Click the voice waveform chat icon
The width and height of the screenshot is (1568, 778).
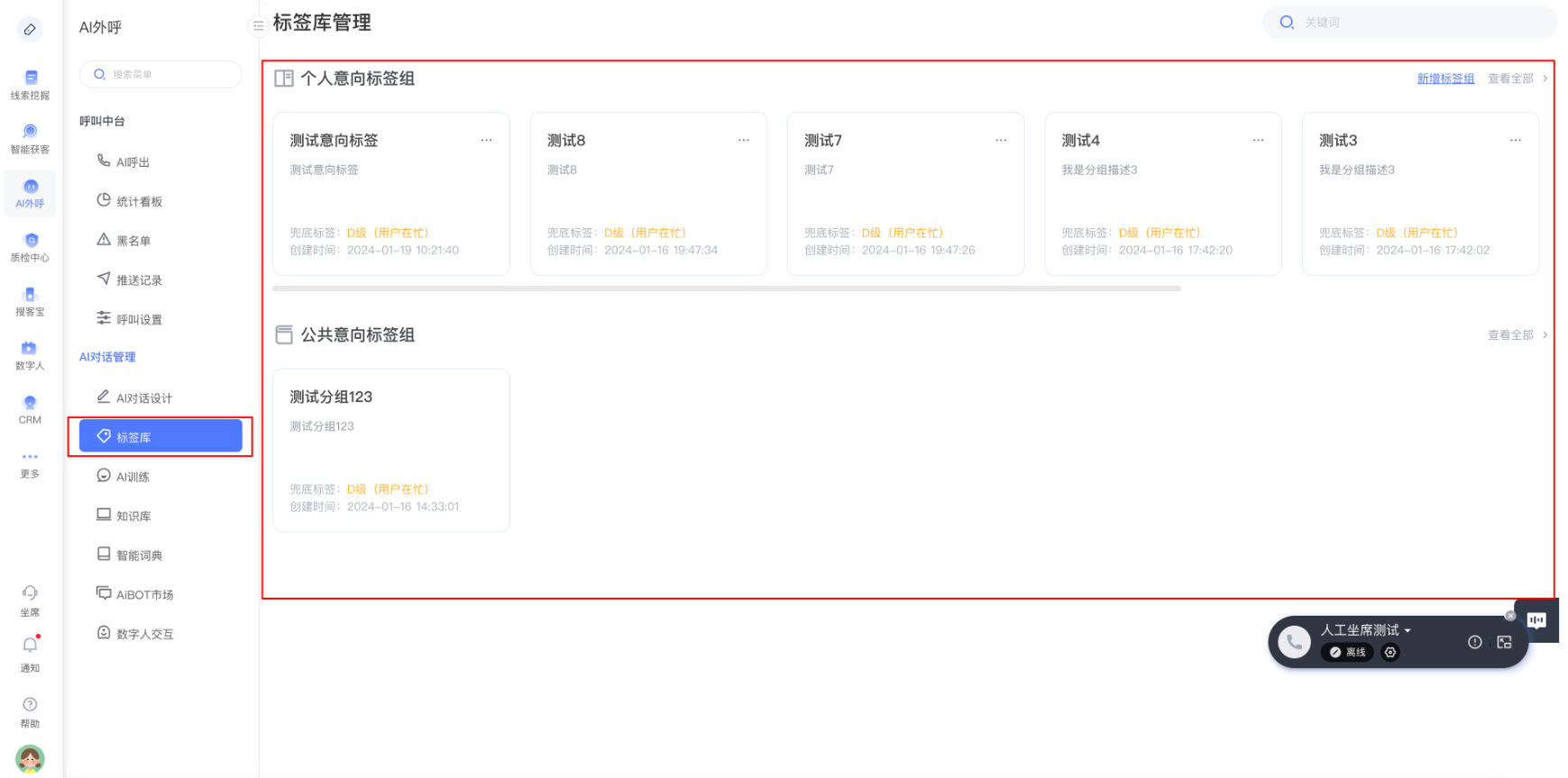pyautogui.click(x=1536, y=620)
